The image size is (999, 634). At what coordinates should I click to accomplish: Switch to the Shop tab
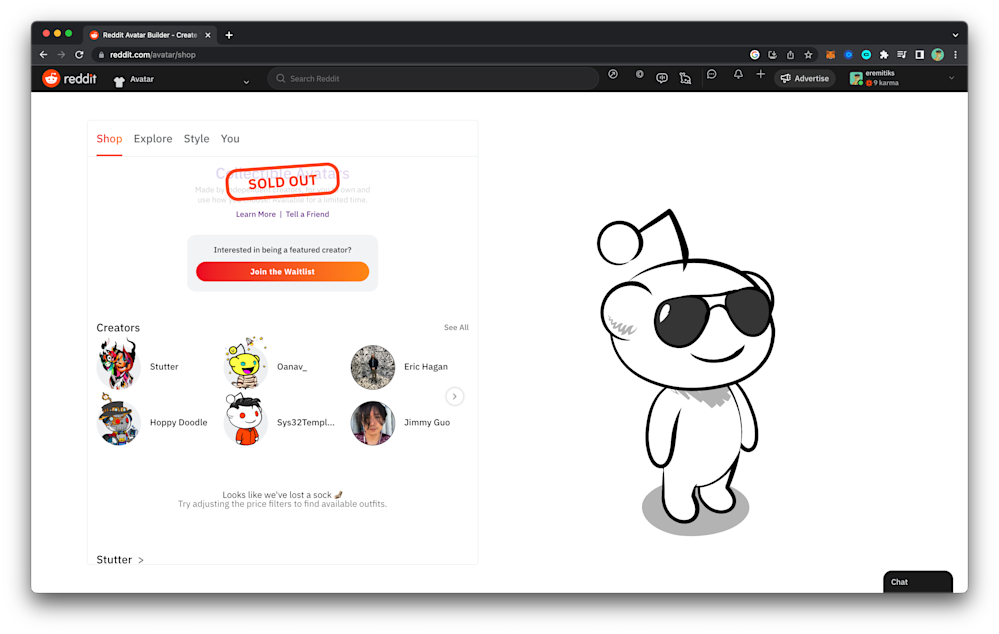tap(109, 138)
